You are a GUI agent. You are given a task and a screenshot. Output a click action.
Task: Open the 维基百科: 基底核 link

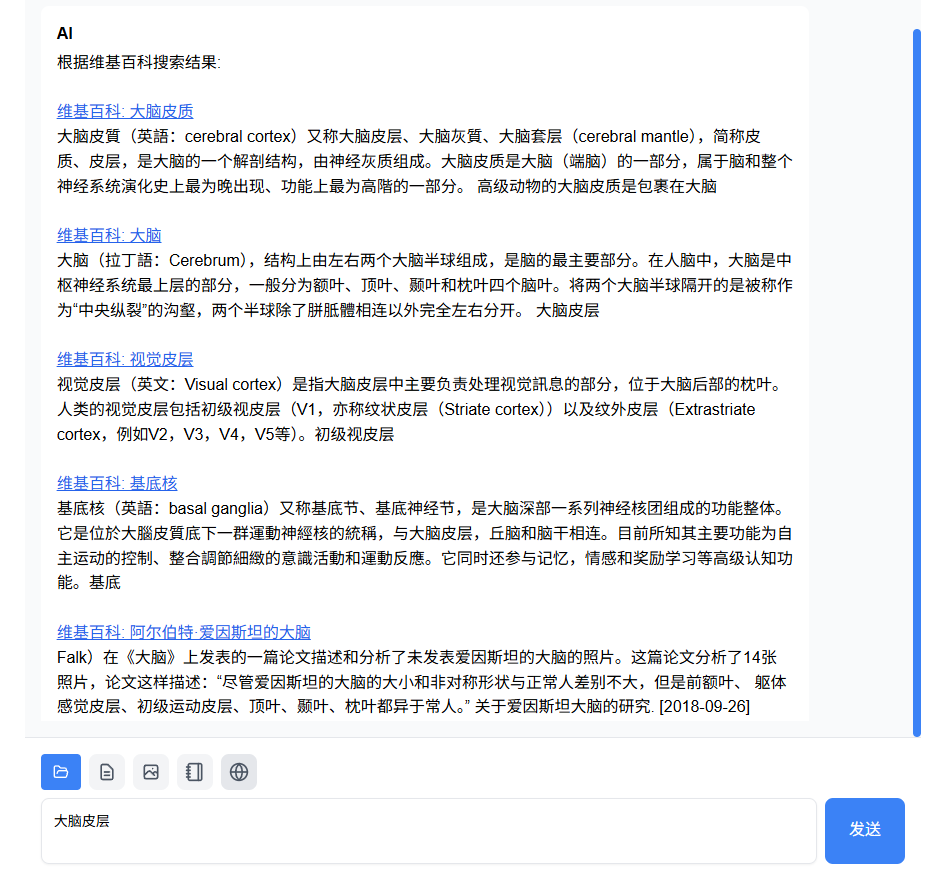(x=117, y=482)
